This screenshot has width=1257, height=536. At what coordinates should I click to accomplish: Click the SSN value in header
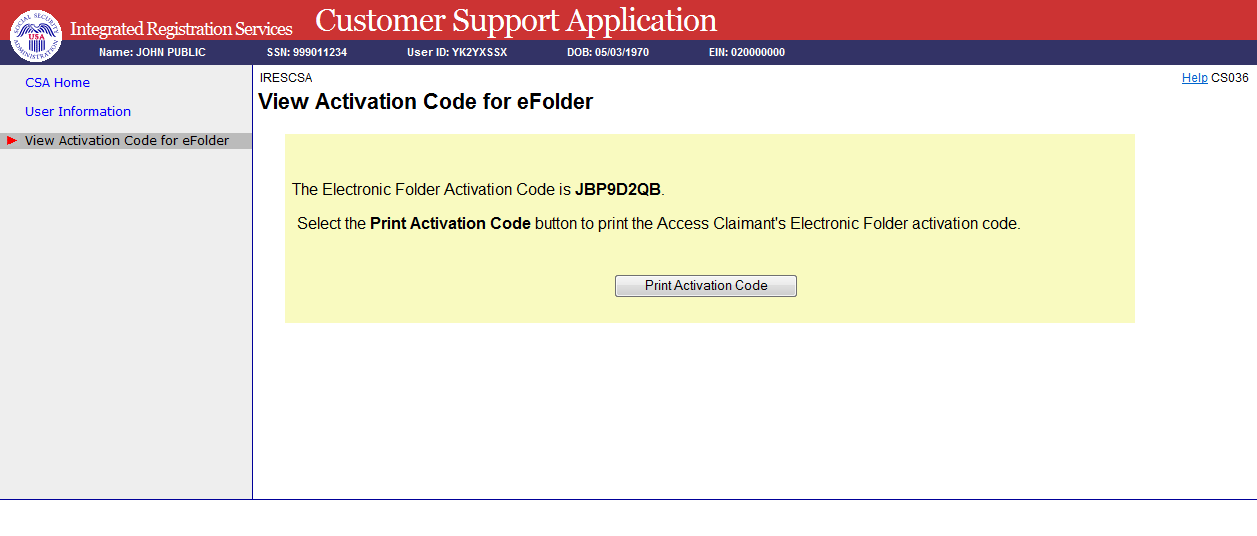click(x=307, y=52)
